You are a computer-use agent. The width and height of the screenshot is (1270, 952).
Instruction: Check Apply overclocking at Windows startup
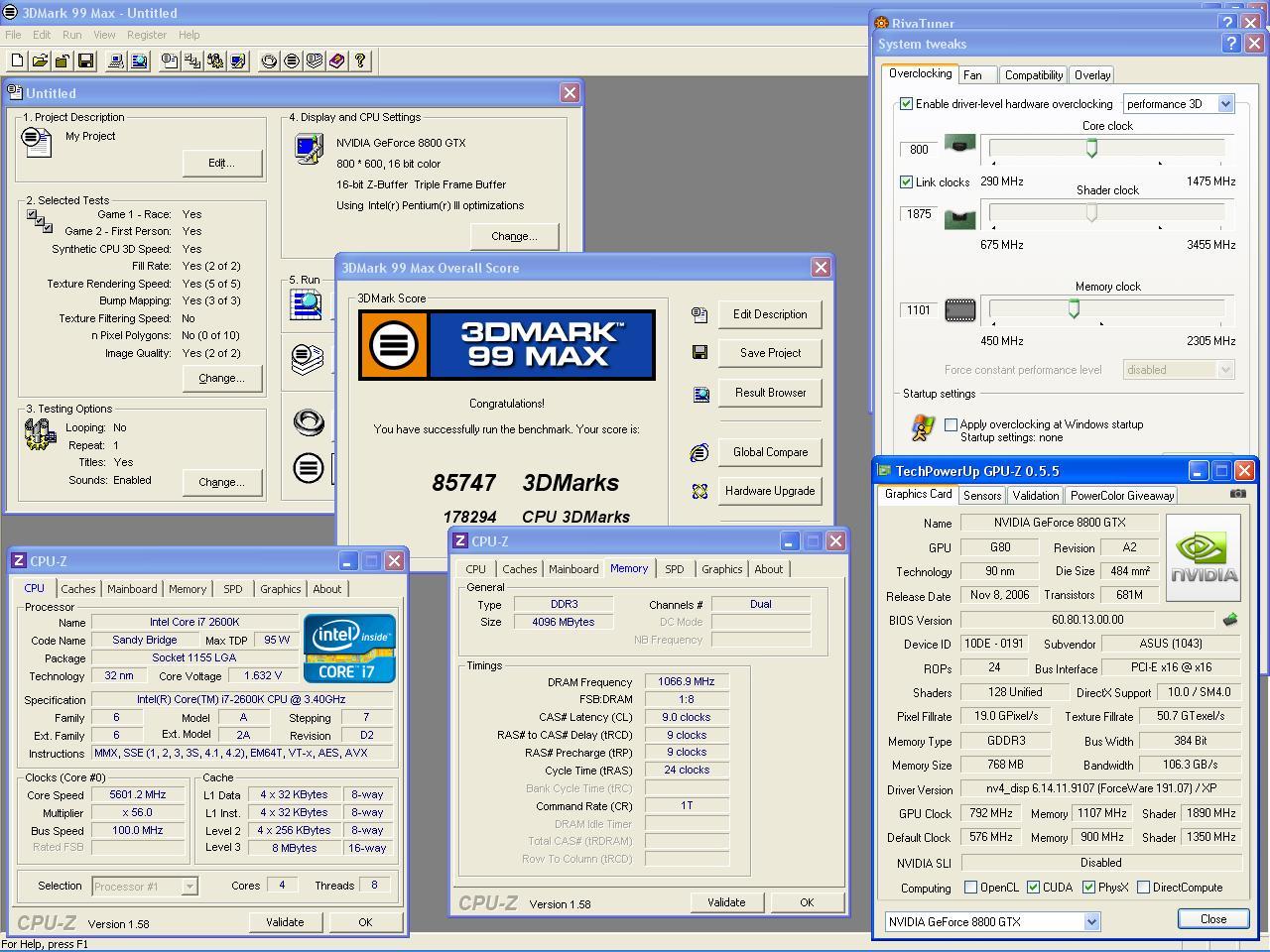[x=951, y=424]
